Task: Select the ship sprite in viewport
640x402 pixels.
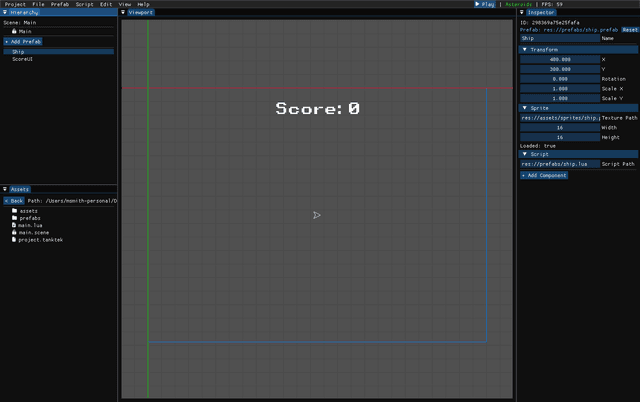Action: pyautogui.click(x=317, y=215)
